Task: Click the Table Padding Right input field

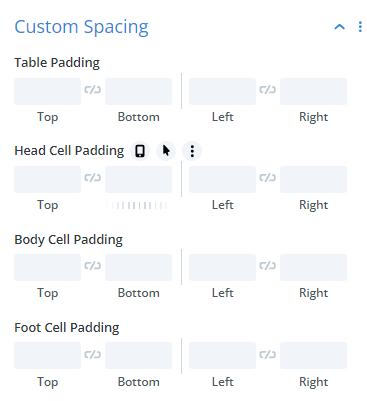Action: coord(313,91)
